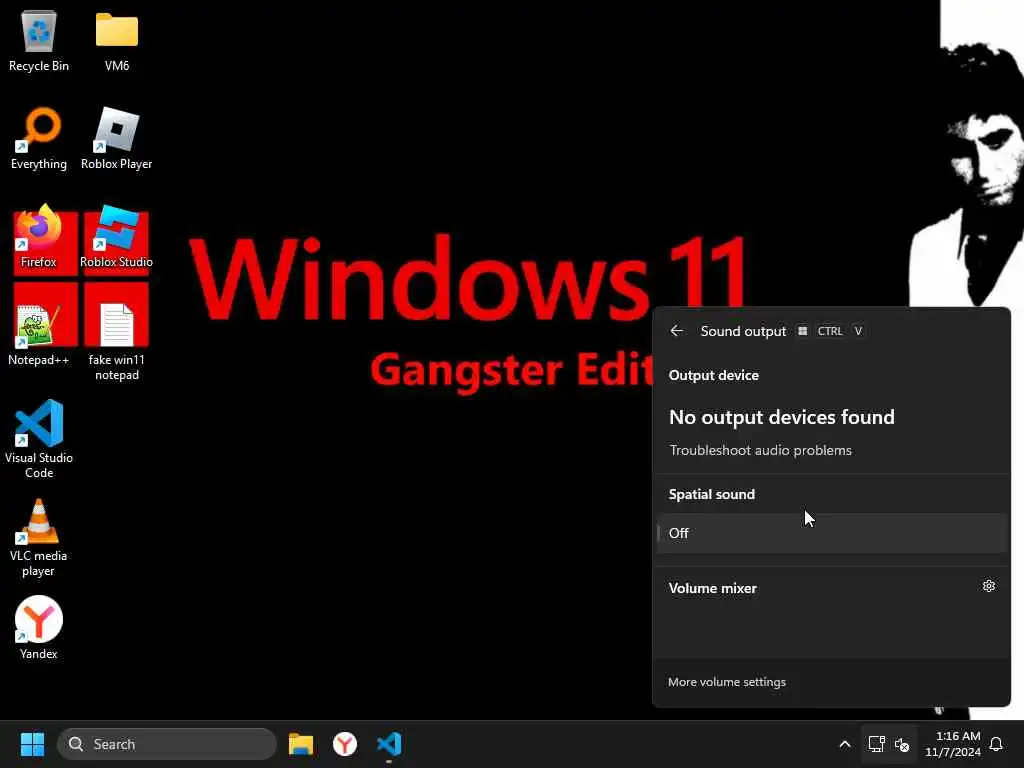1024x768 pixels.
Task: Open Yandex browser from the taskbar
Action: pos(345,744)
